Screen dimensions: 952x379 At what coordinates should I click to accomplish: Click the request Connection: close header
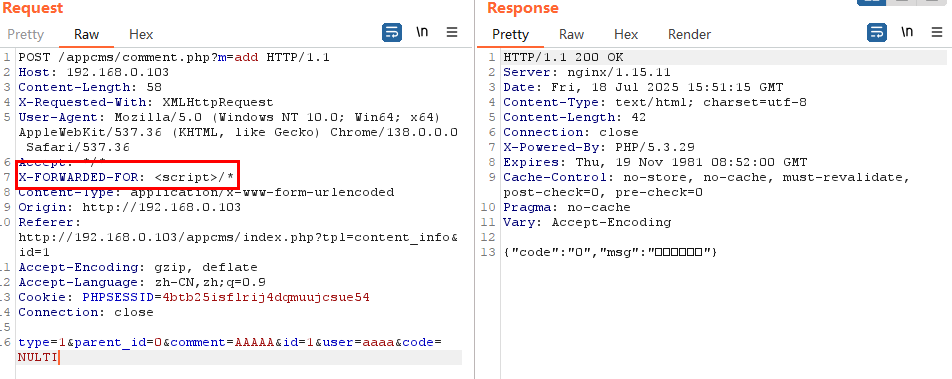tap(86, 312)
